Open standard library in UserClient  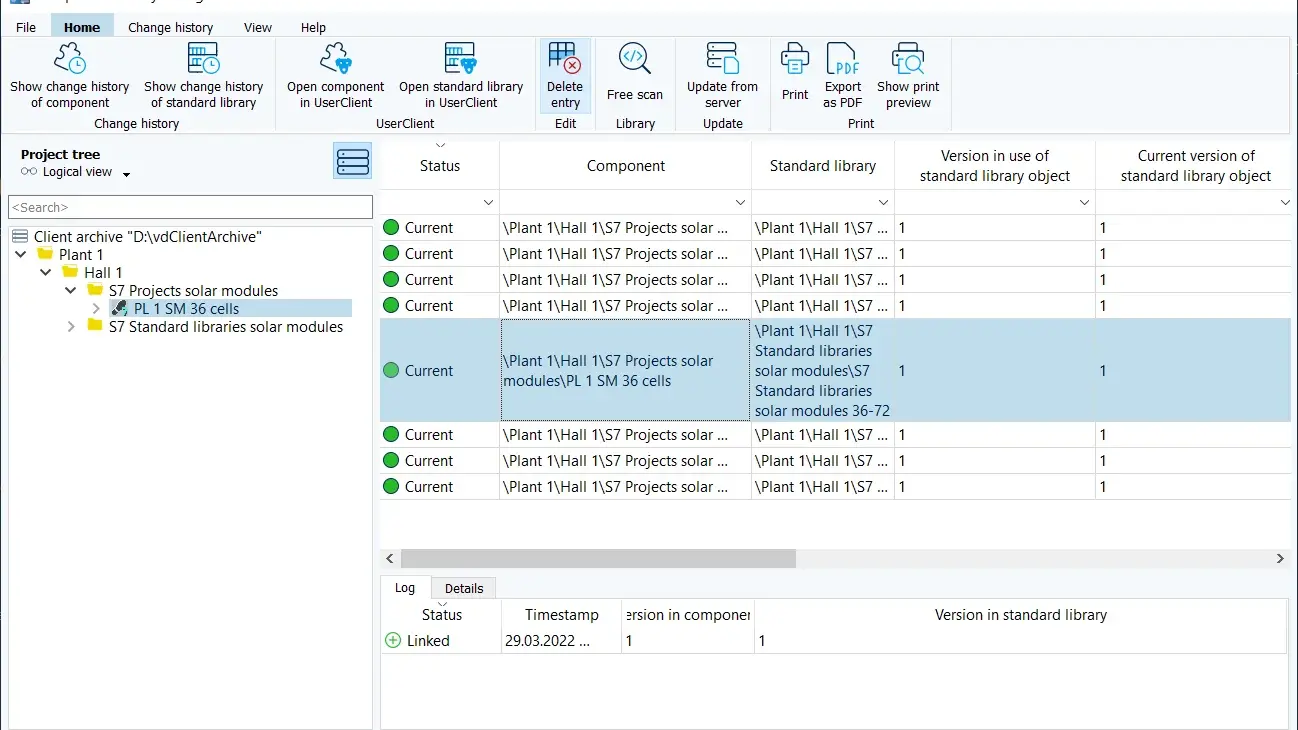(x=461, y=76)
